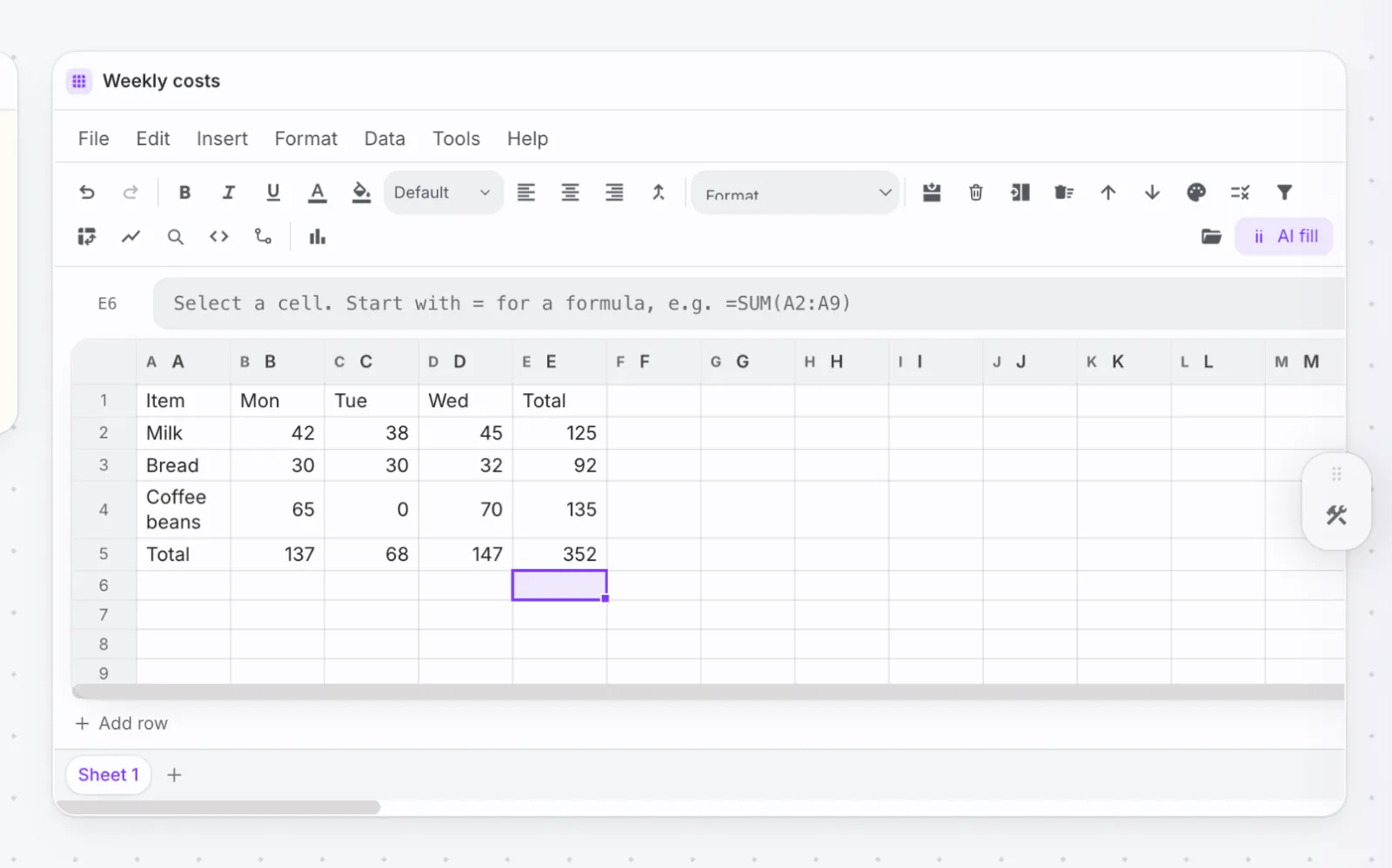Click the floating tools wrench icon
This screenshot has width=1392, height=868.
1336,515
